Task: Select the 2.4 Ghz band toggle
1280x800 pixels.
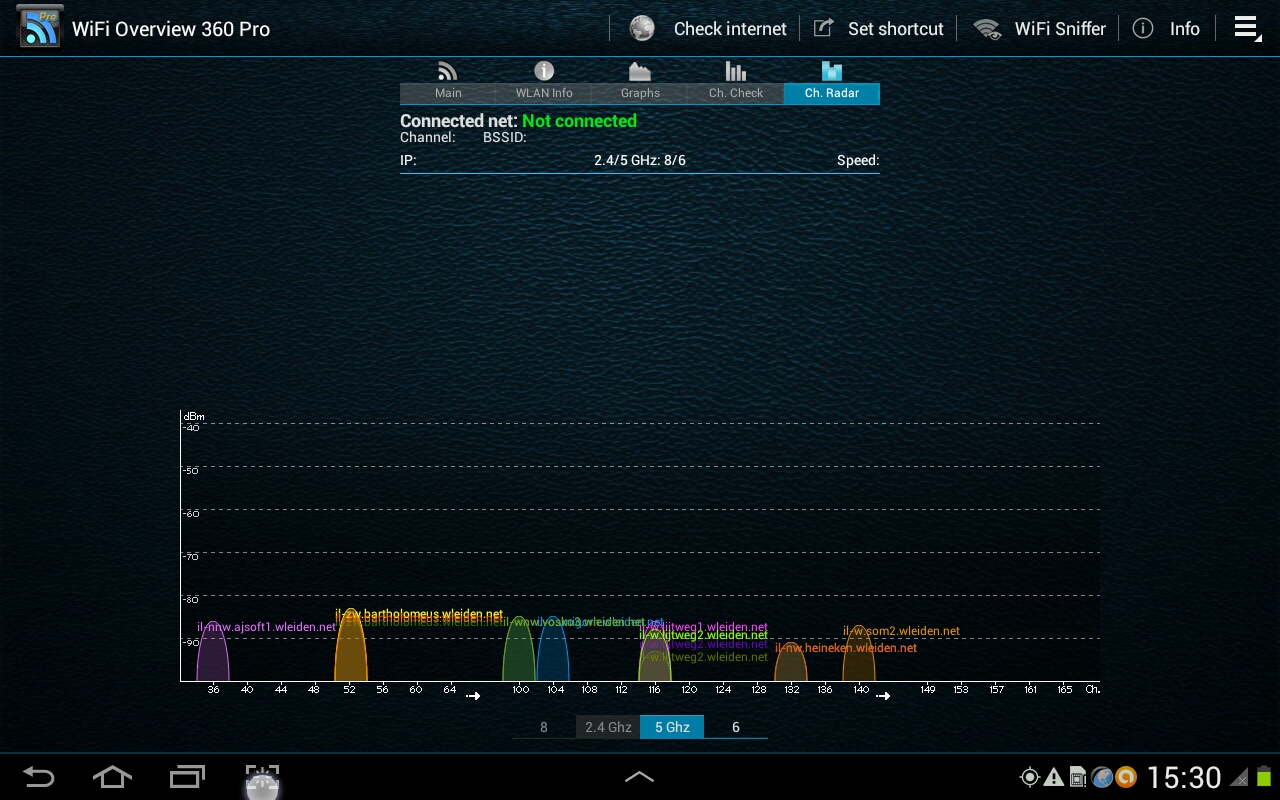Action: (x=608, y=727)
